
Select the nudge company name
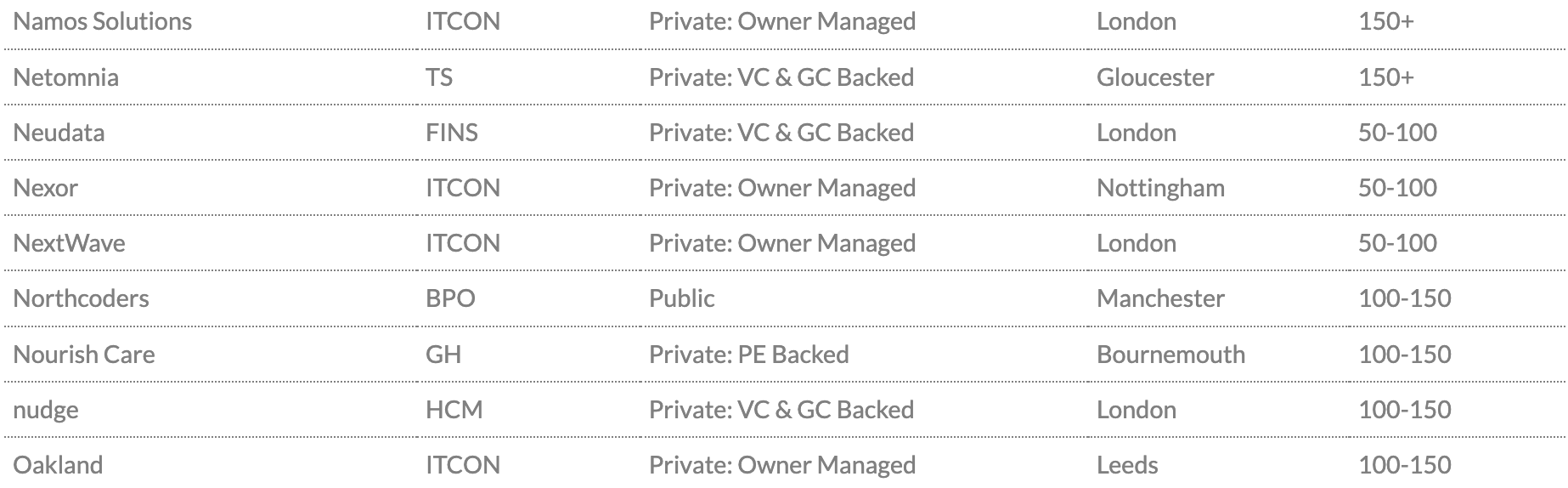[45, 410]
